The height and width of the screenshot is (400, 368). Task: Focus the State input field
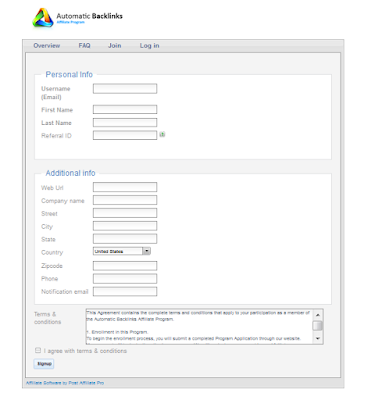125,239
